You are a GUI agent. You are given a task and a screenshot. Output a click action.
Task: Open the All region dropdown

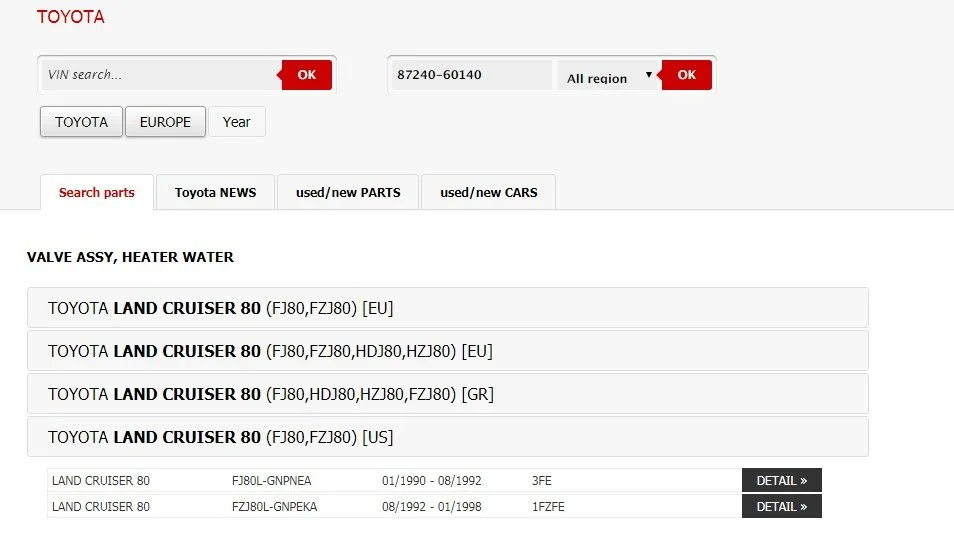click(608, 77)
